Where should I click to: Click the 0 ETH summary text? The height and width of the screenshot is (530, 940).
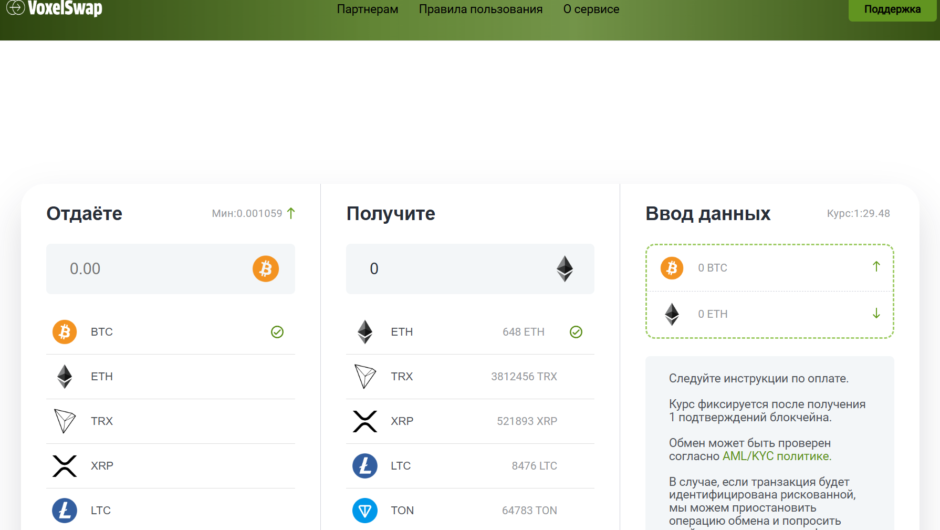click(x=712, y=314)
